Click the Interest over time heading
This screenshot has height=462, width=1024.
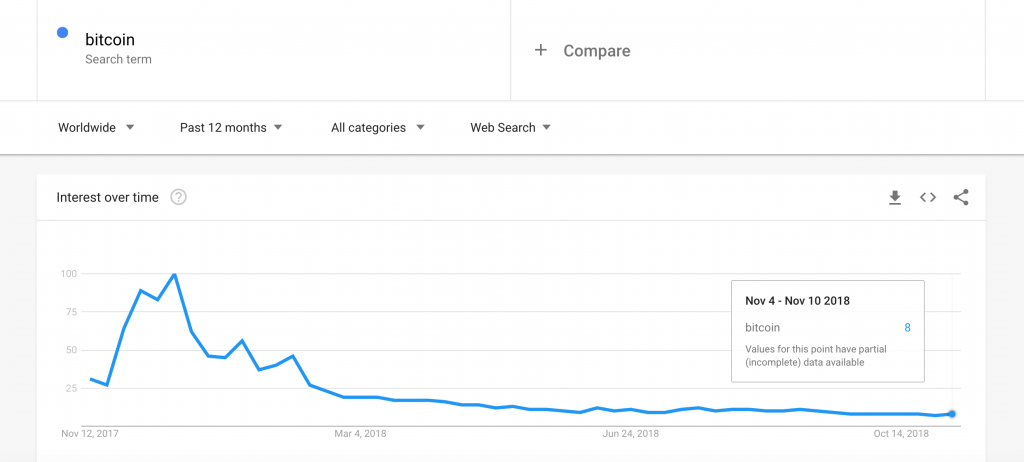point(108,197)
